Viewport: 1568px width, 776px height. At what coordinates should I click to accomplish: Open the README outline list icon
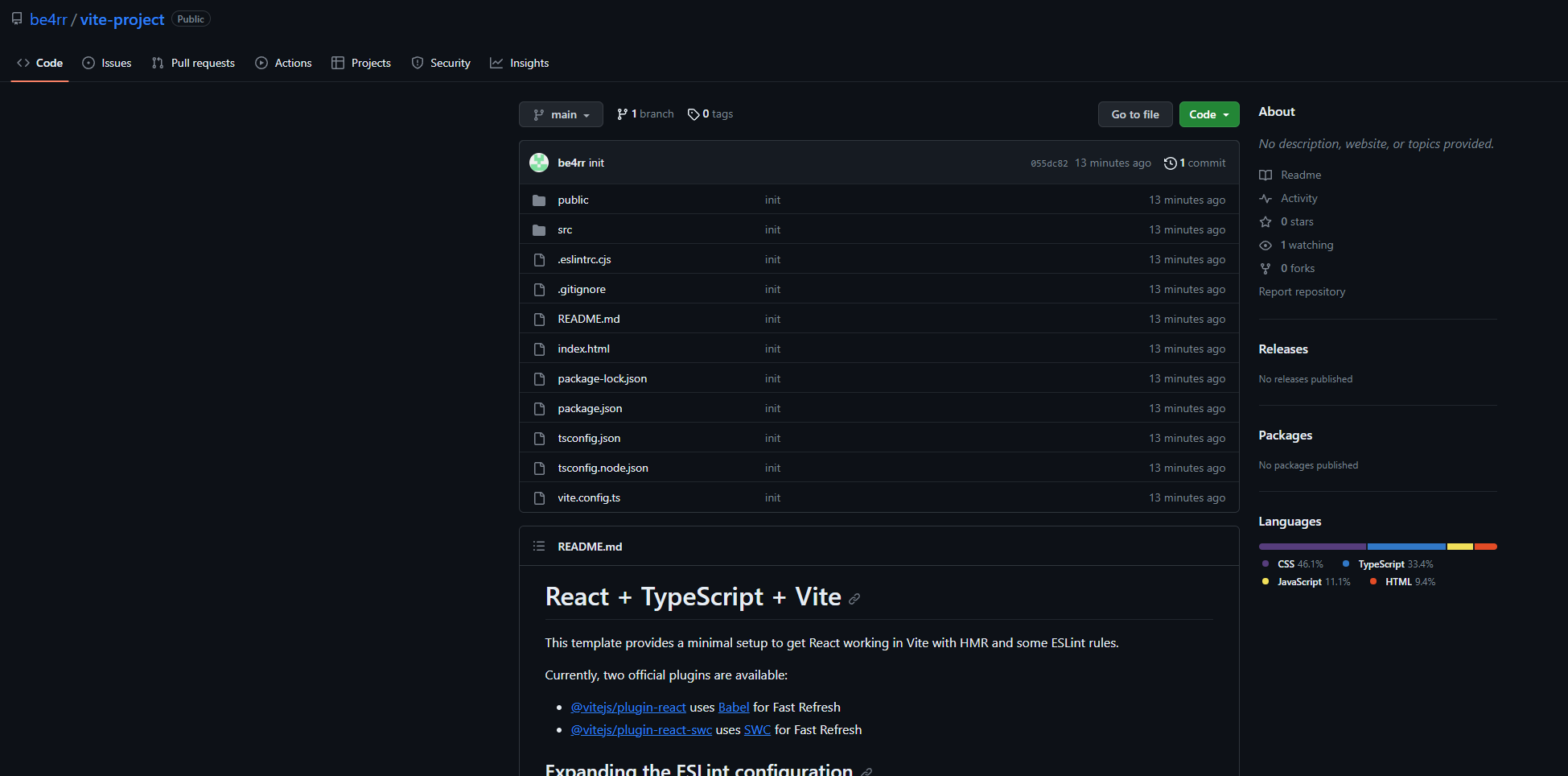[x=539, y=546]
